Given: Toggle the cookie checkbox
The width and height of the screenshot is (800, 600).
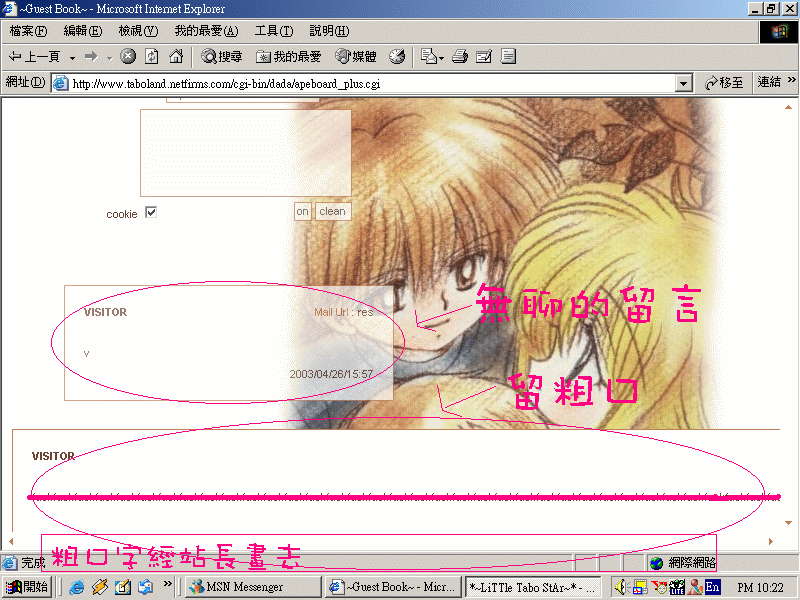Looking at the screenshot, I should click(151, 212).
